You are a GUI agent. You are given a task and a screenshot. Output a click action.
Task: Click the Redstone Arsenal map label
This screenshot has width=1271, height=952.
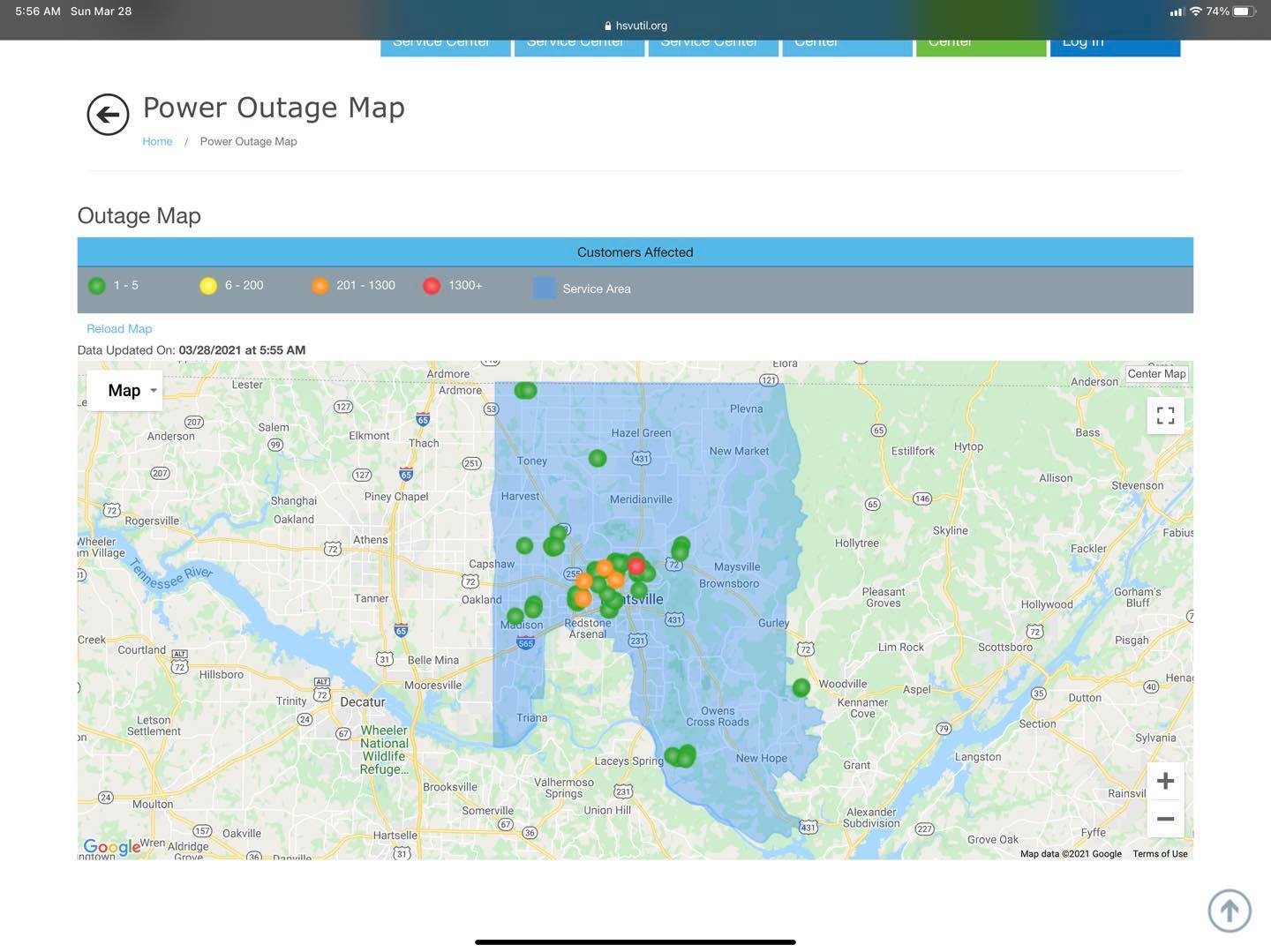(587, 628)
